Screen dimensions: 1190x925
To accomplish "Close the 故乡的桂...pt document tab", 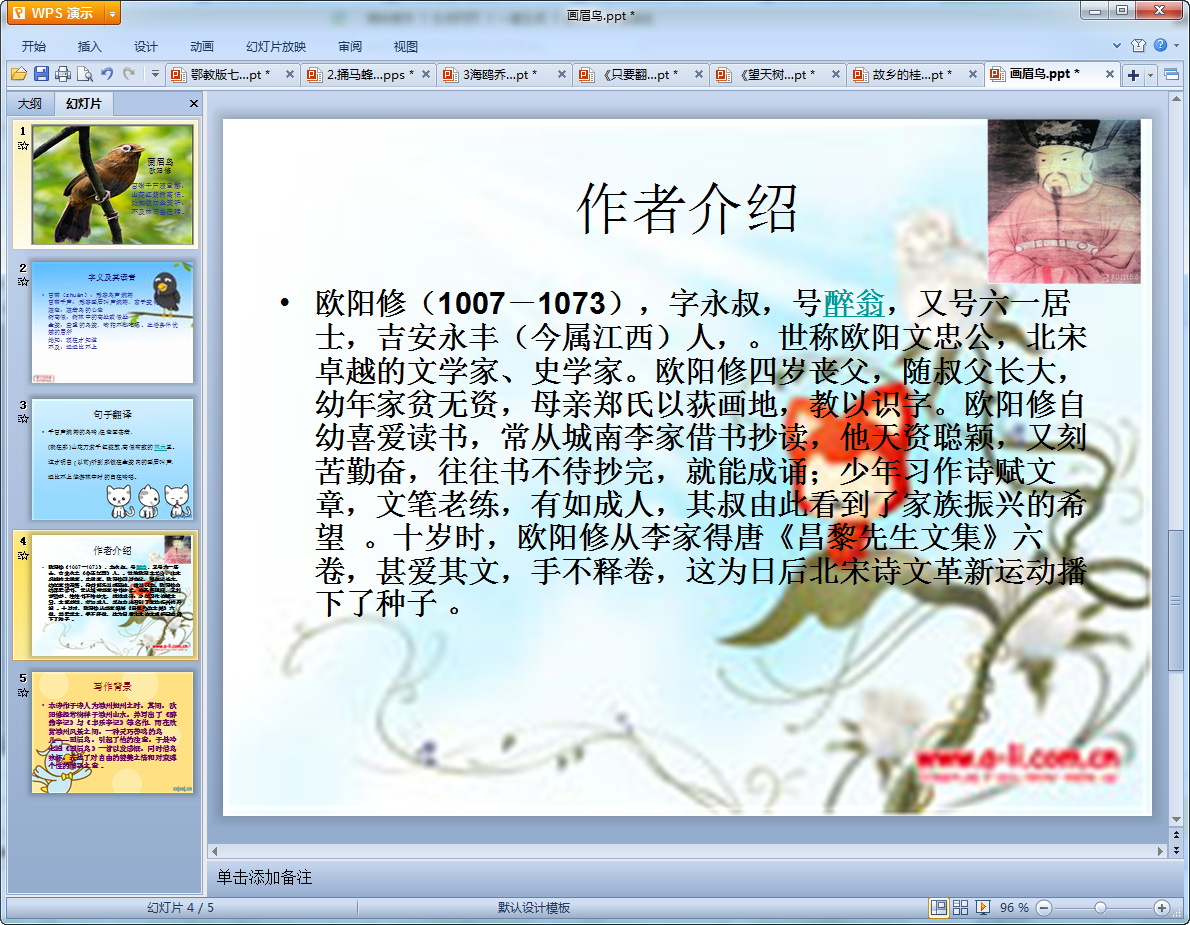I will (x=972, y=74).
